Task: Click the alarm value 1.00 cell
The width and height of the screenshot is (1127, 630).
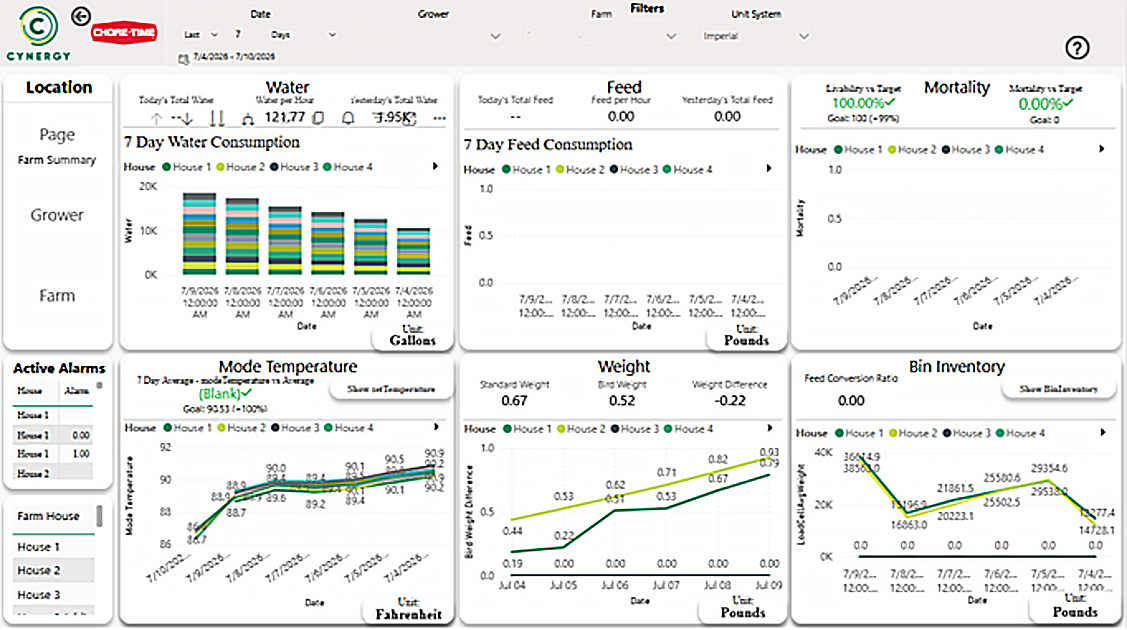Action: 80,454
